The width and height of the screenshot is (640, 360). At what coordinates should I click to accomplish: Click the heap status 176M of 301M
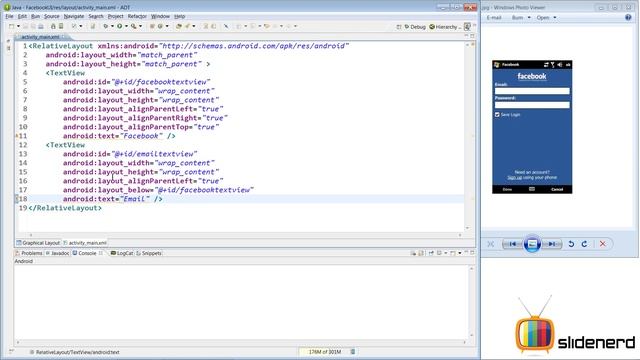coord(324,352)
